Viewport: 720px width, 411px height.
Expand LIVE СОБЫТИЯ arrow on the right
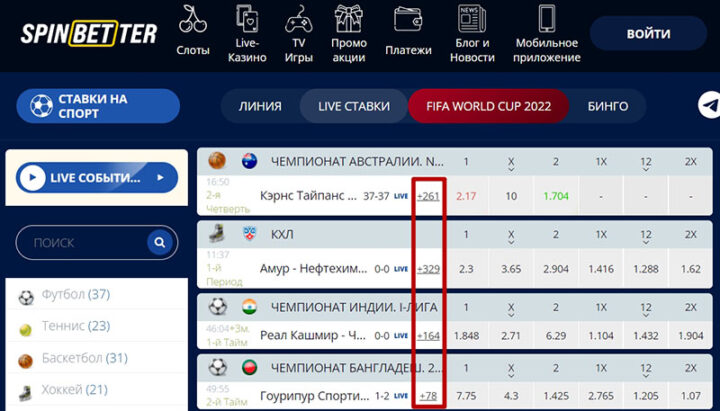click(x=160, y=177)
